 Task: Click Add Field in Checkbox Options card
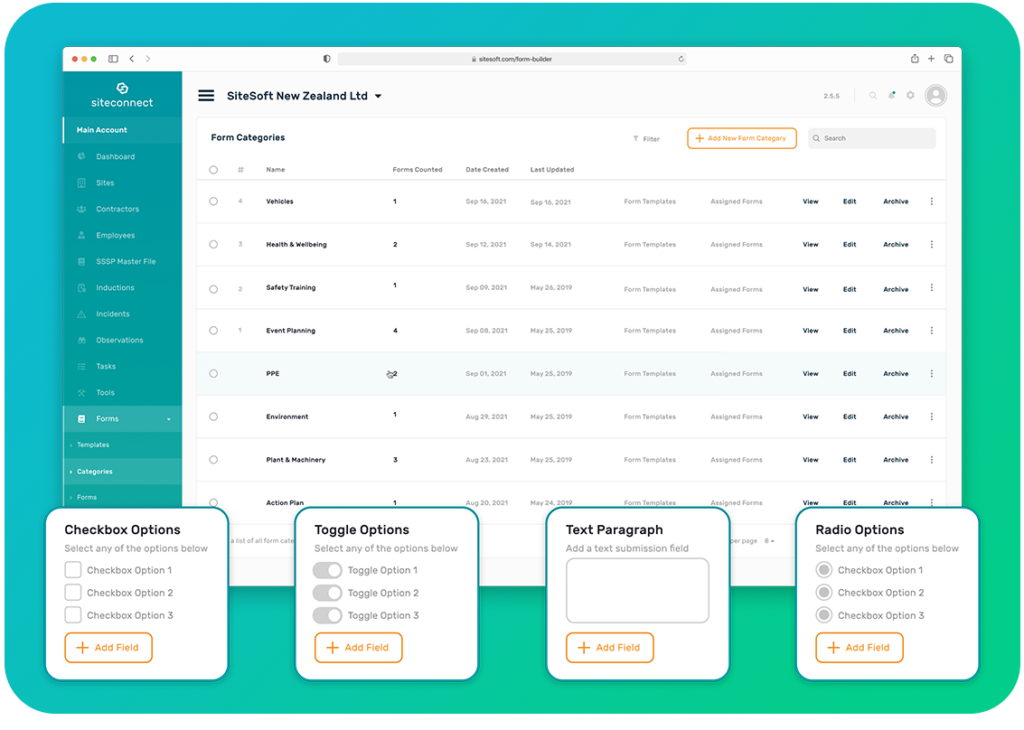108,648
